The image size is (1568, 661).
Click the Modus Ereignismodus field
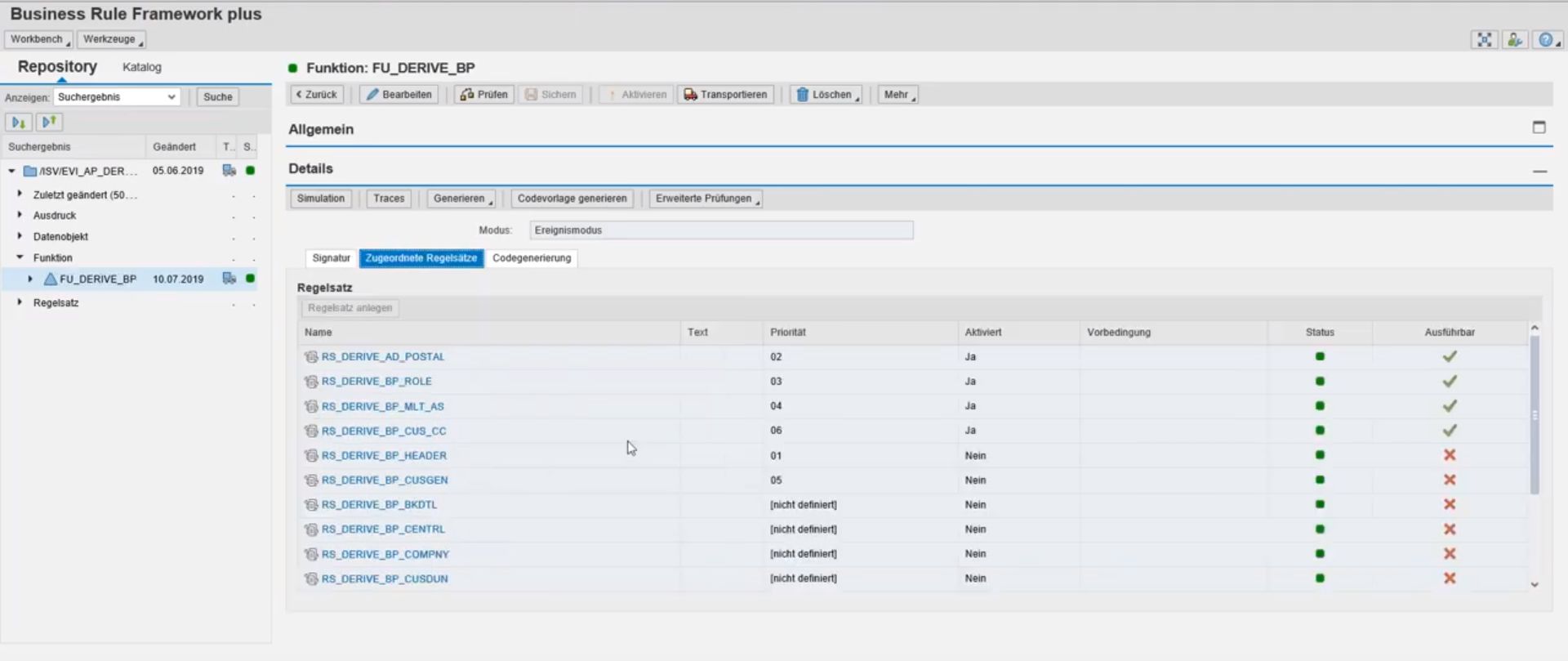point(721,230)
